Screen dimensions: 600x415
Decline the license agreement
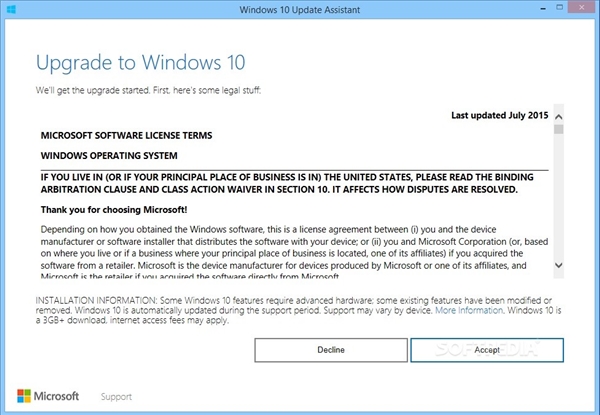[331, 350]
